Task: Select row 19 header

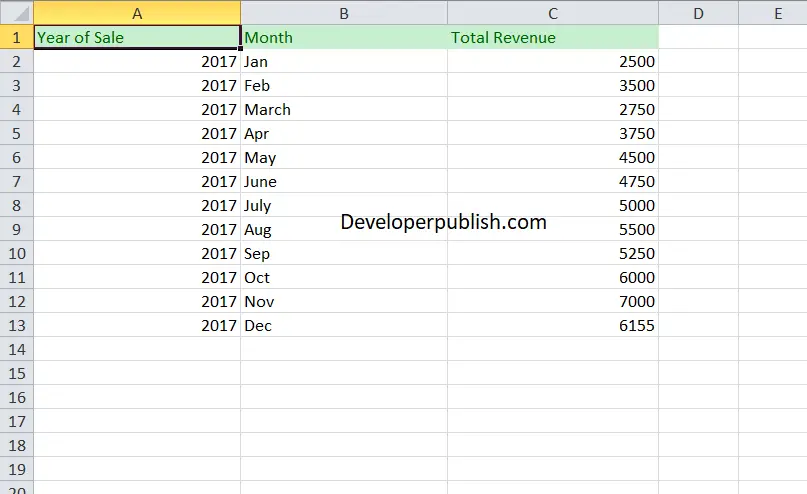Action: 16,469
